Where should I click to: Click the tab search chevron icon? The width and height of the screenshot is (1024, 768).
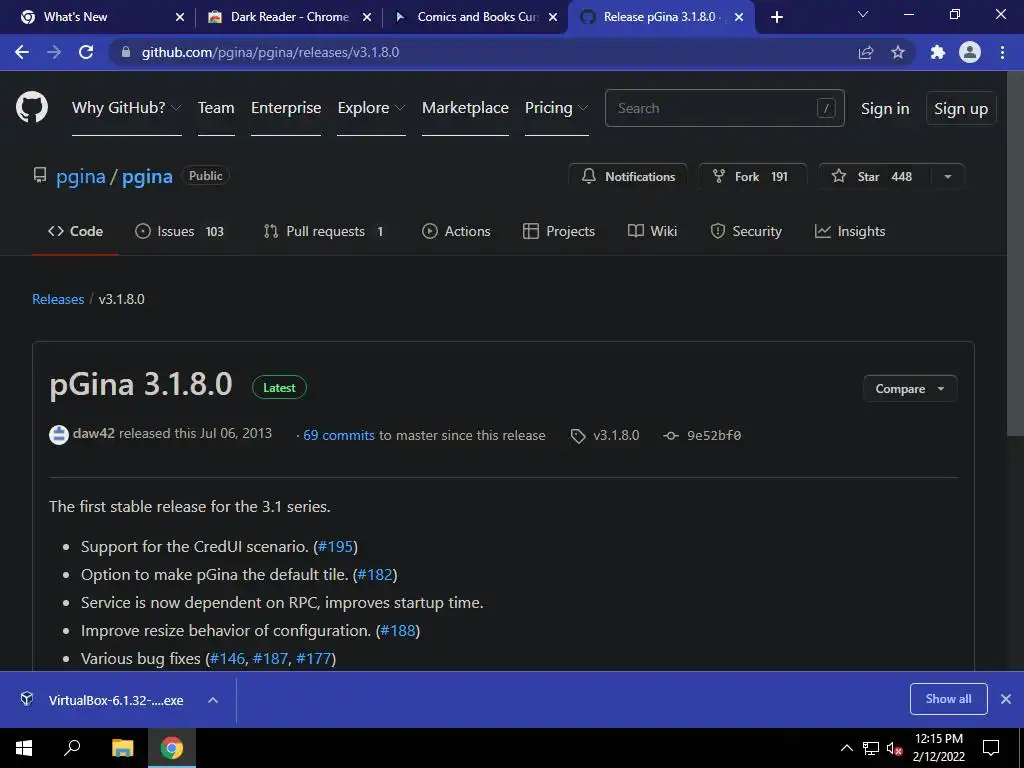[x=863, y=14]
